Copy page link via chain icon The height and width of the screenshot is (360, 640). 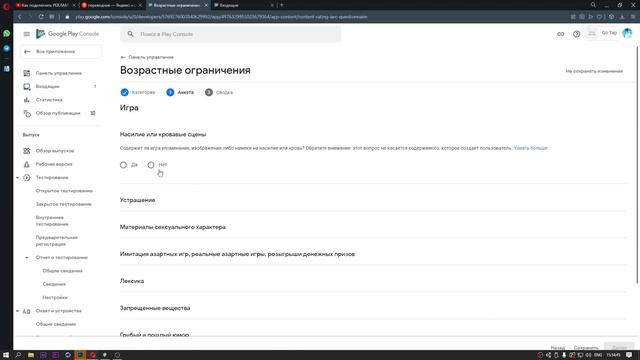click(560, 34)
